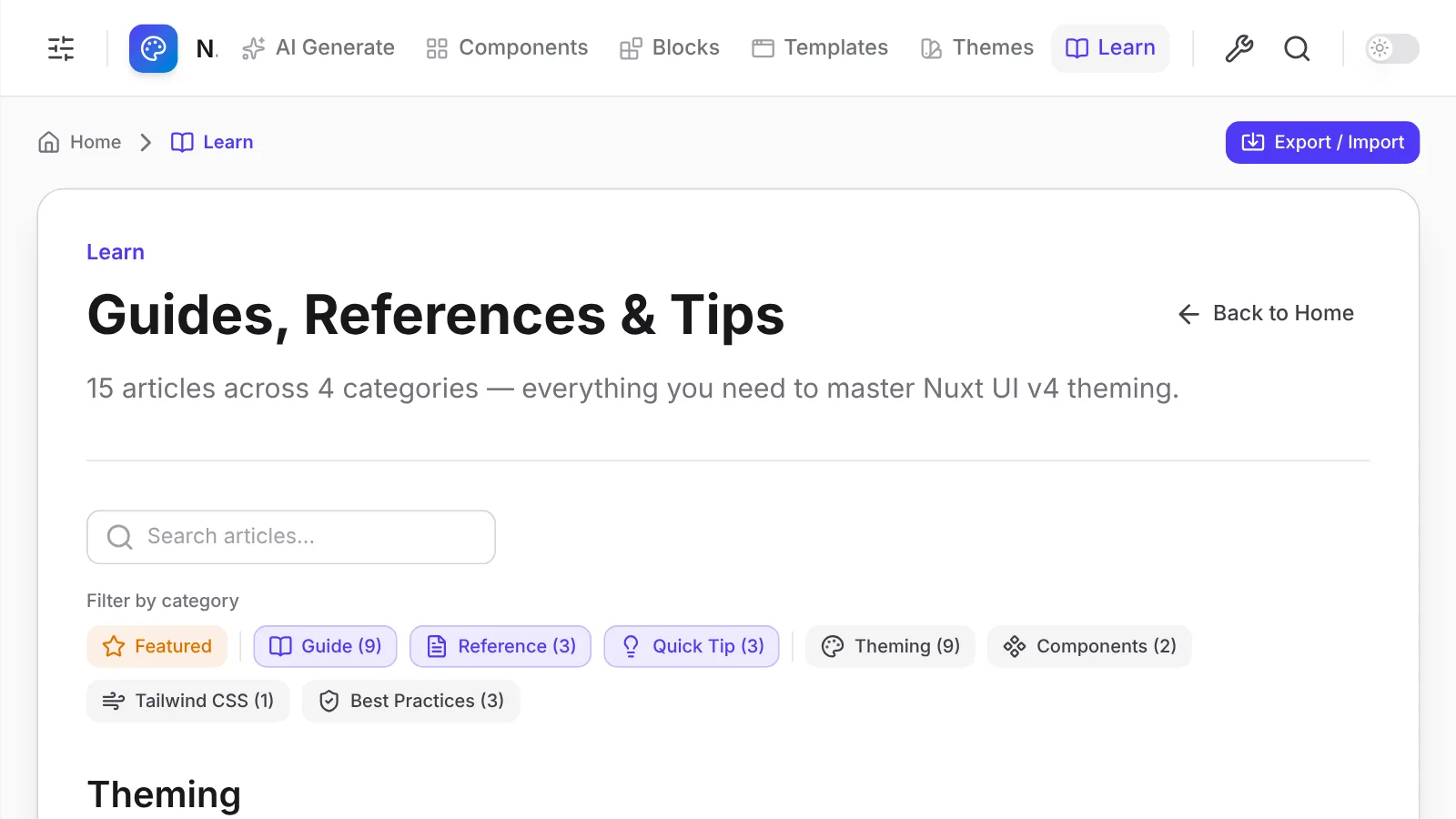The image size is (1456, 819).
Task: Click the N. brand name text
Action: coord(207,48)
